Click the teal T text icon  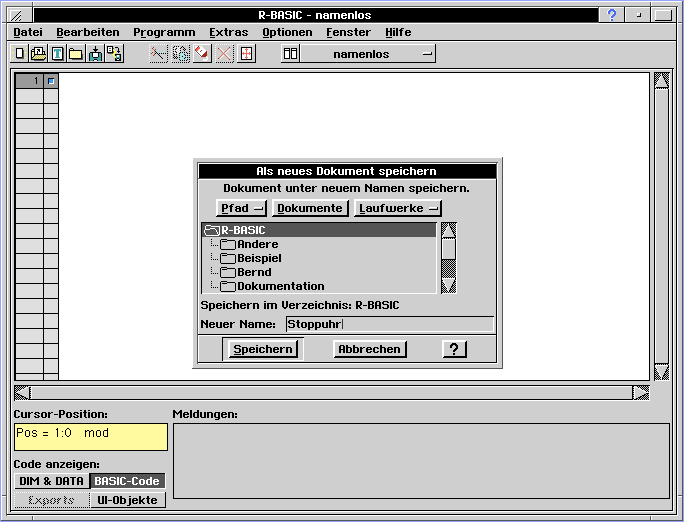coord(58,54)
